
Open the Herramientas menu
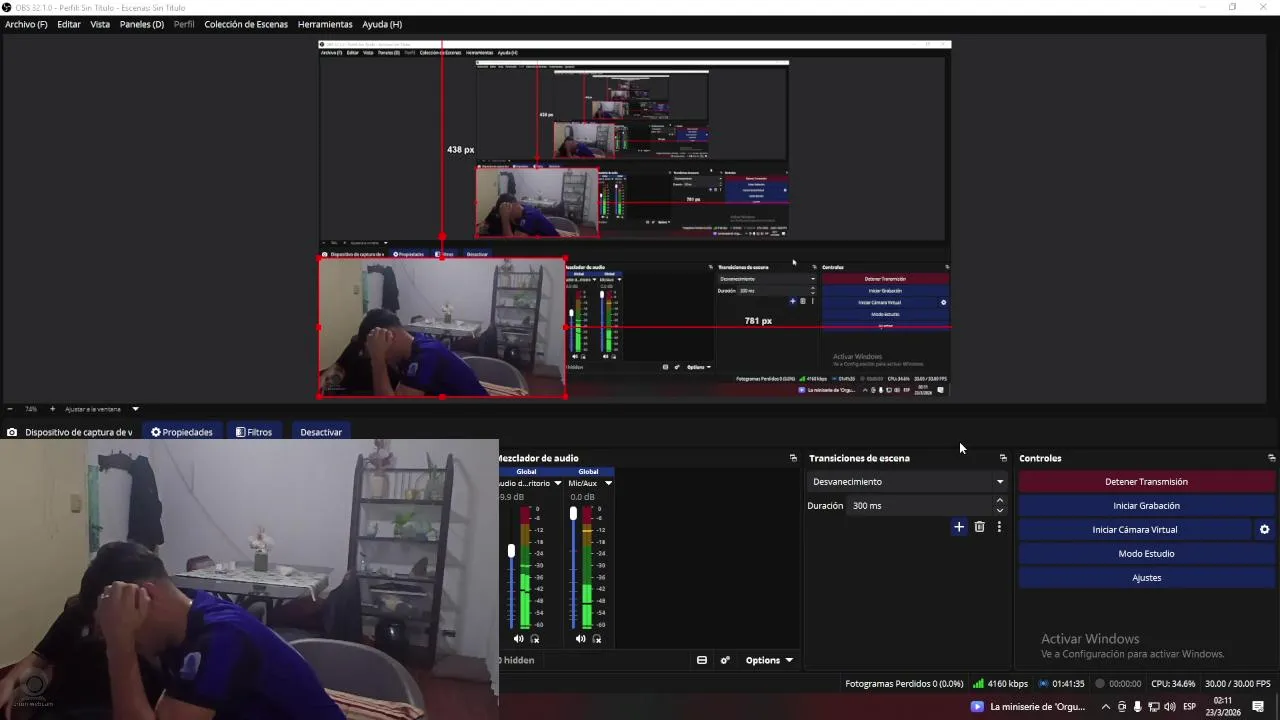point(325,24)
